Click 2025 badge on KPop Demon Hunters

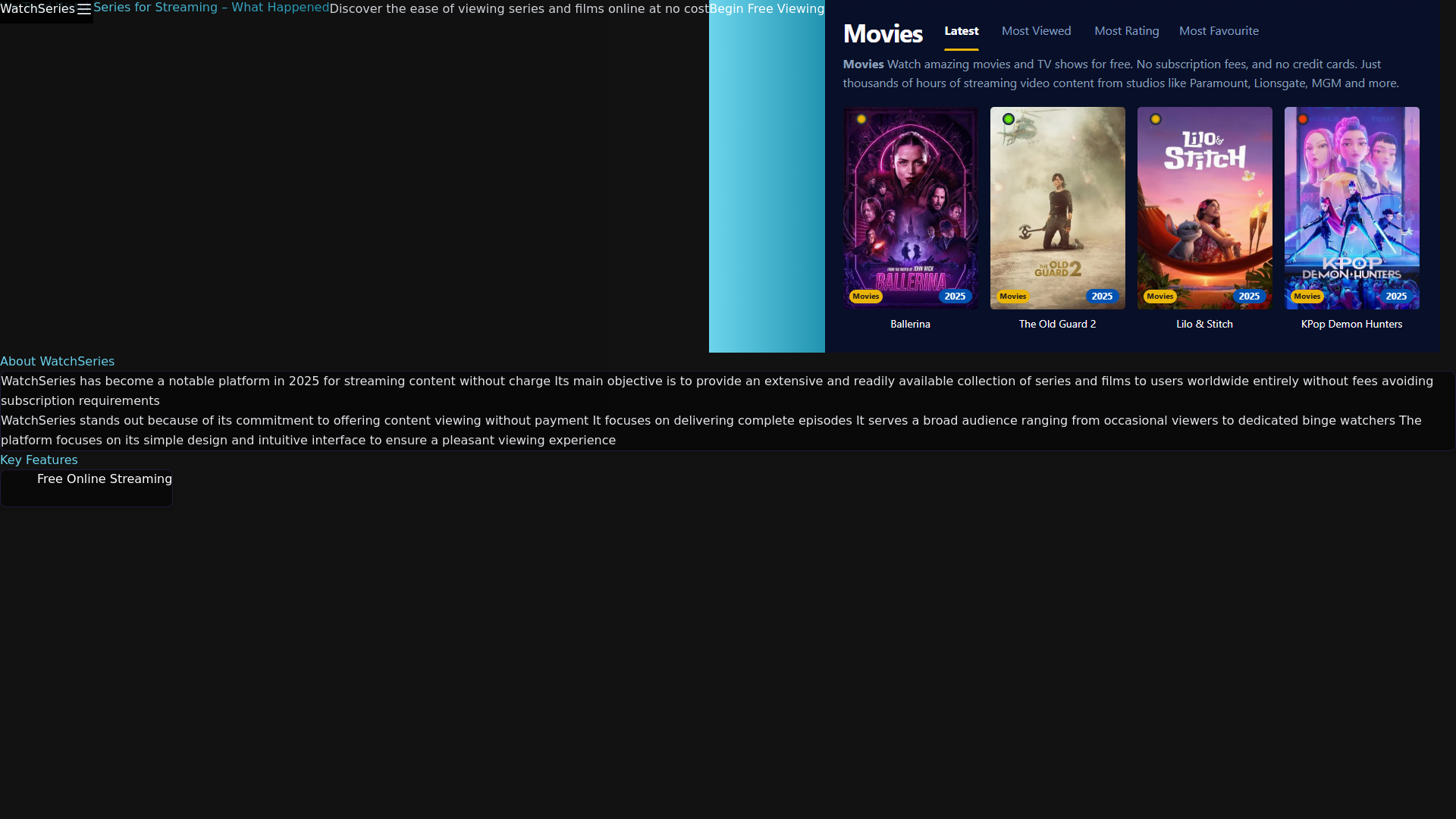(1396, 297)
